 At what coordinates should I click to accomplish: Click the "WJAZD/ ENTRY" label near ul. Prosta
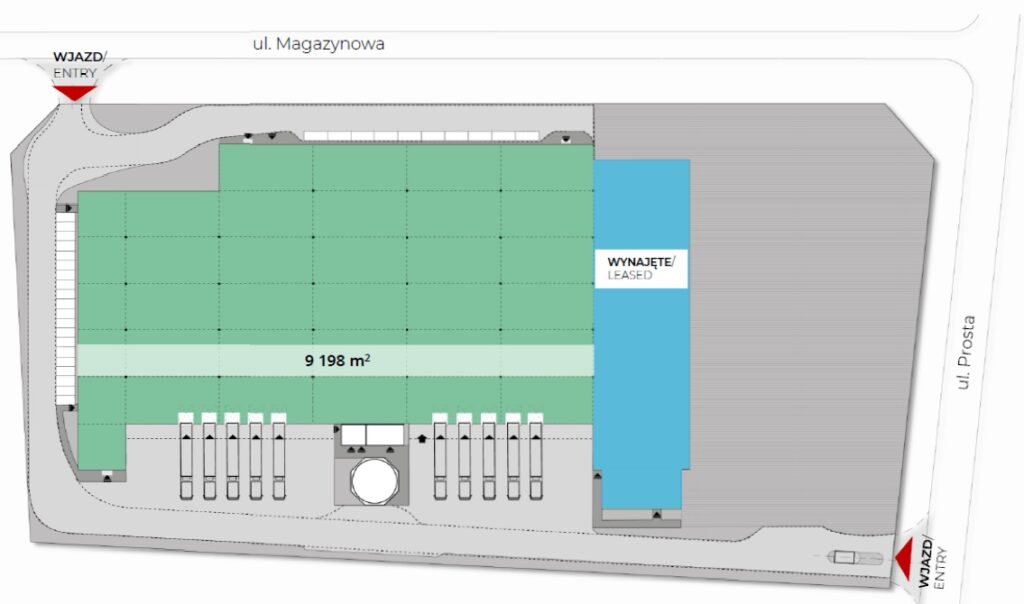coord(932,562)
